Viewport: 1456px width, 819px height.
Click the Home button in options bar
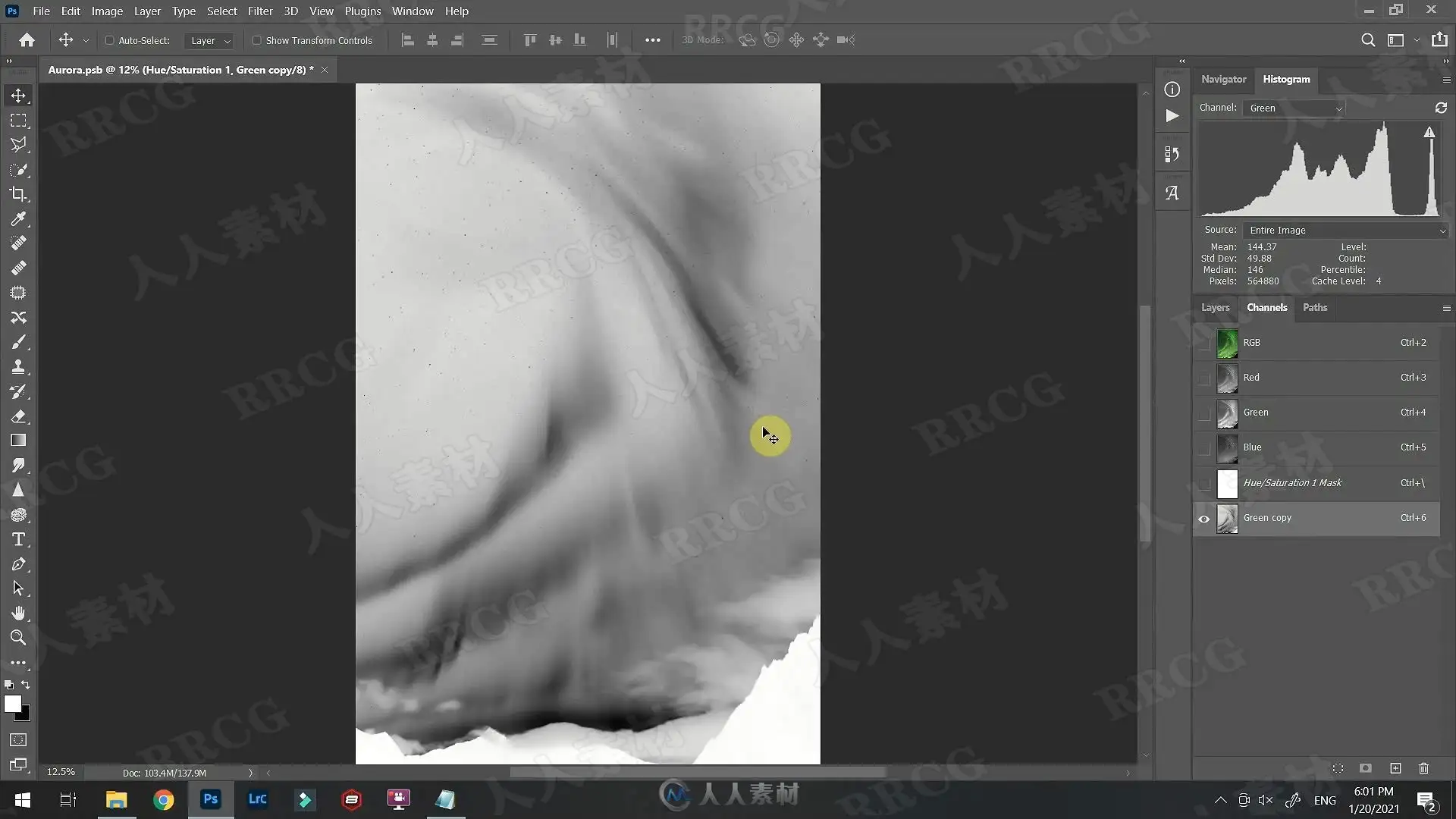click(27, 40)
